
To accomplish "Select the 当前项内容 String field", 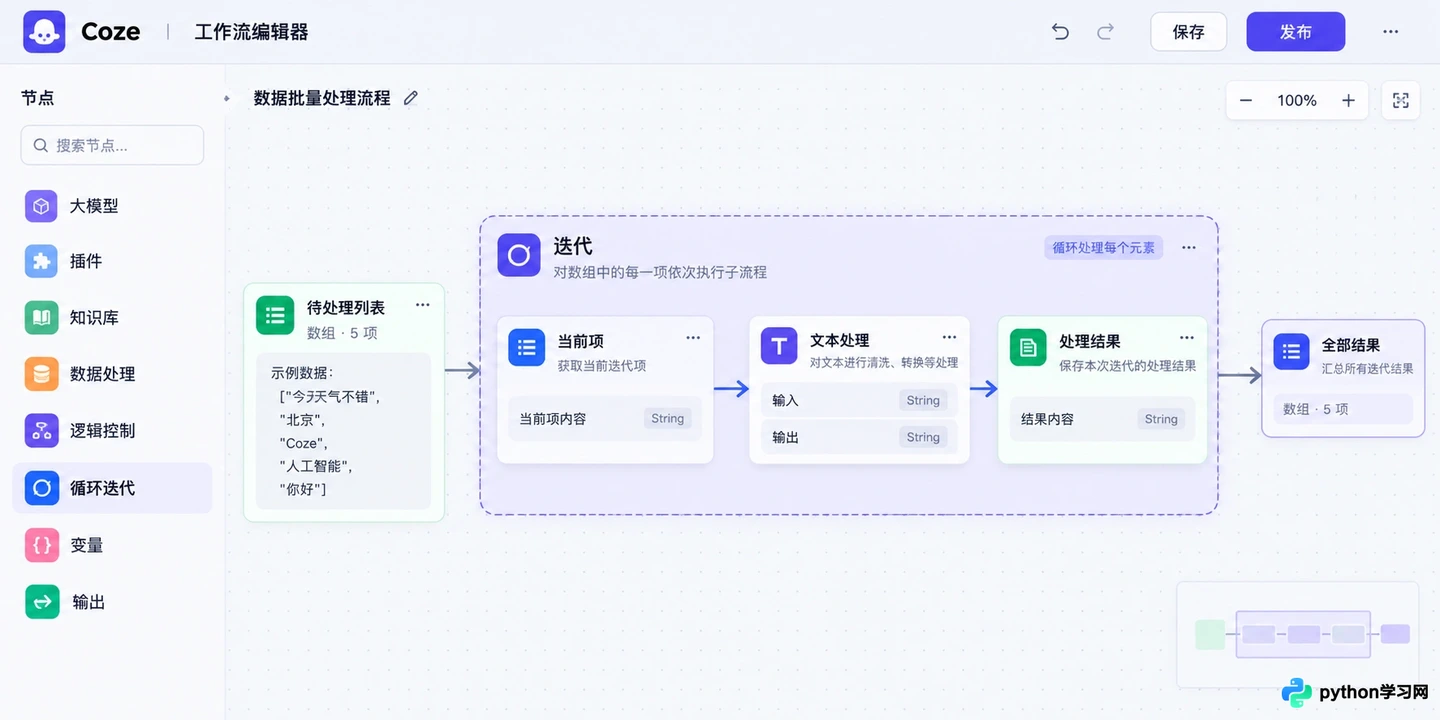I will [605, 419].
